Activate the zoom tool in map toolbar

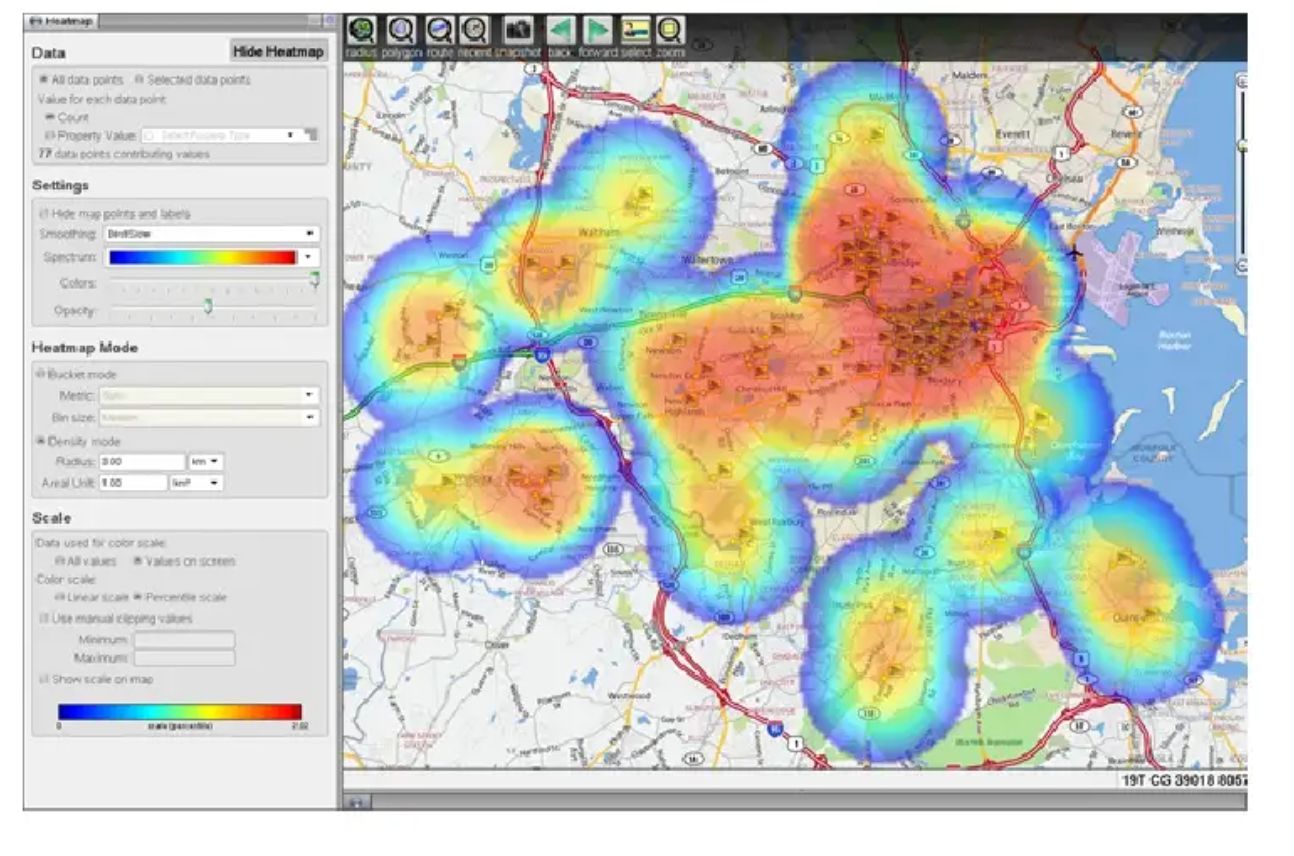670,31
